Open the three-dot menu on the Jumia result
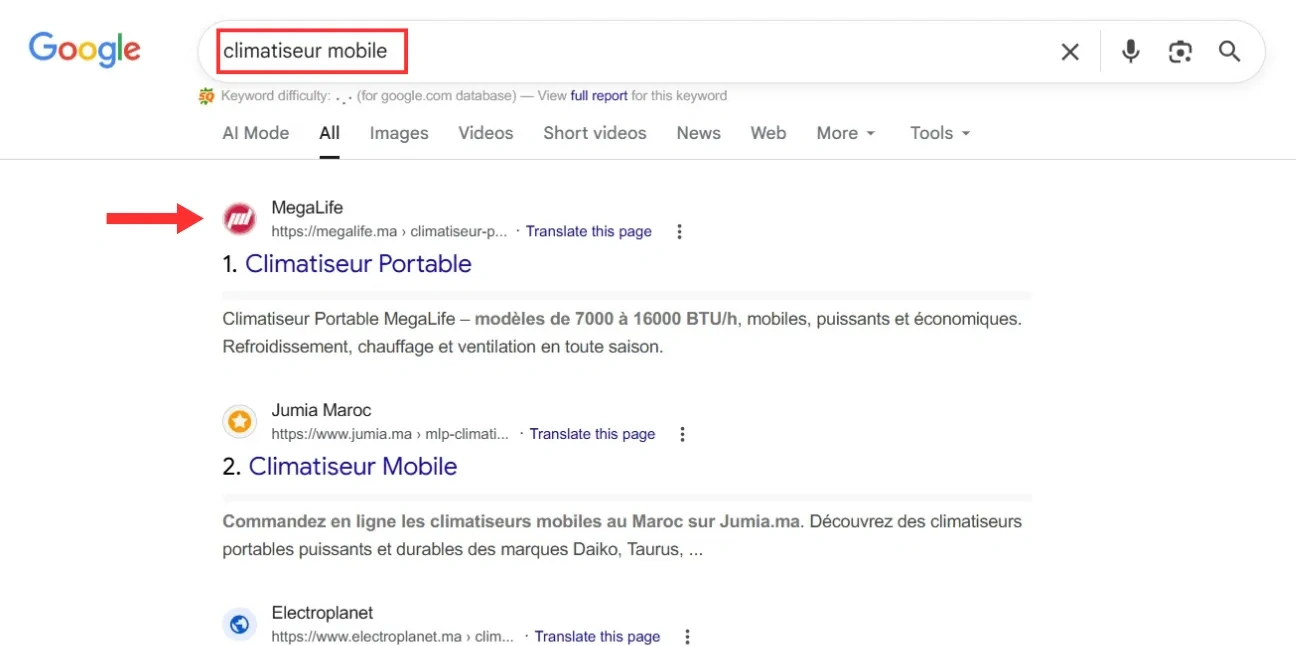 [683, 434]
